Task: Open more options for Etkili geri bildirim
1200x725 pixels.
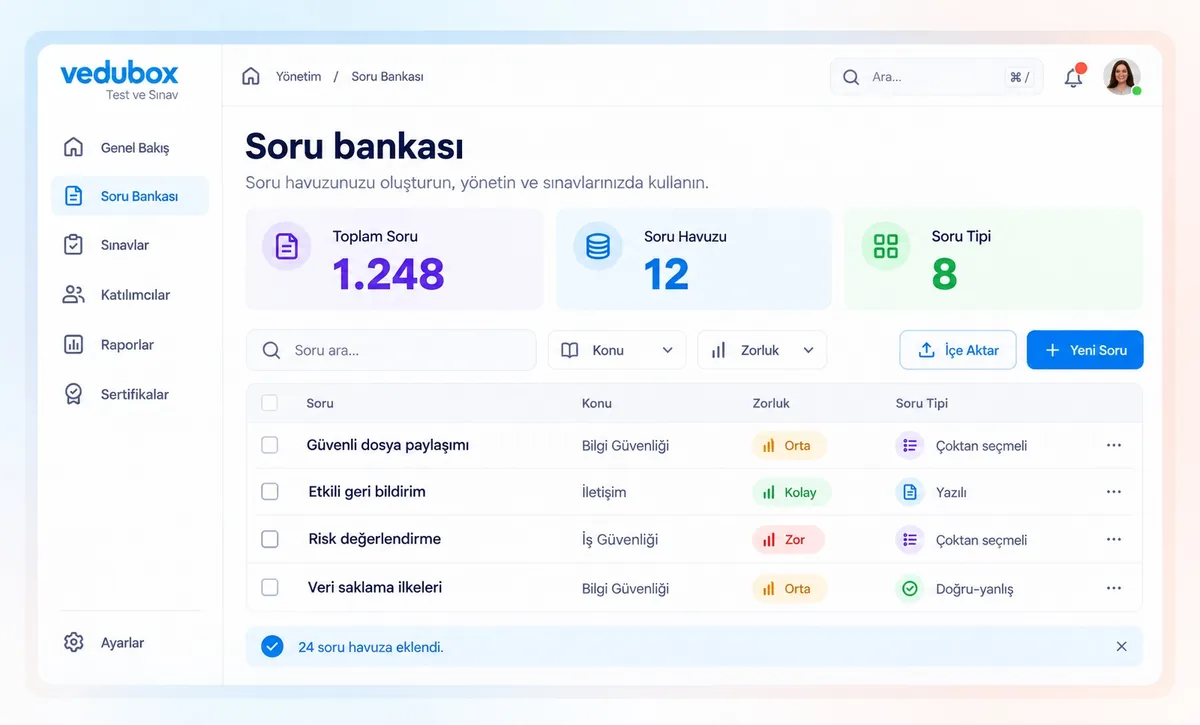Action: click(1114, 492)
